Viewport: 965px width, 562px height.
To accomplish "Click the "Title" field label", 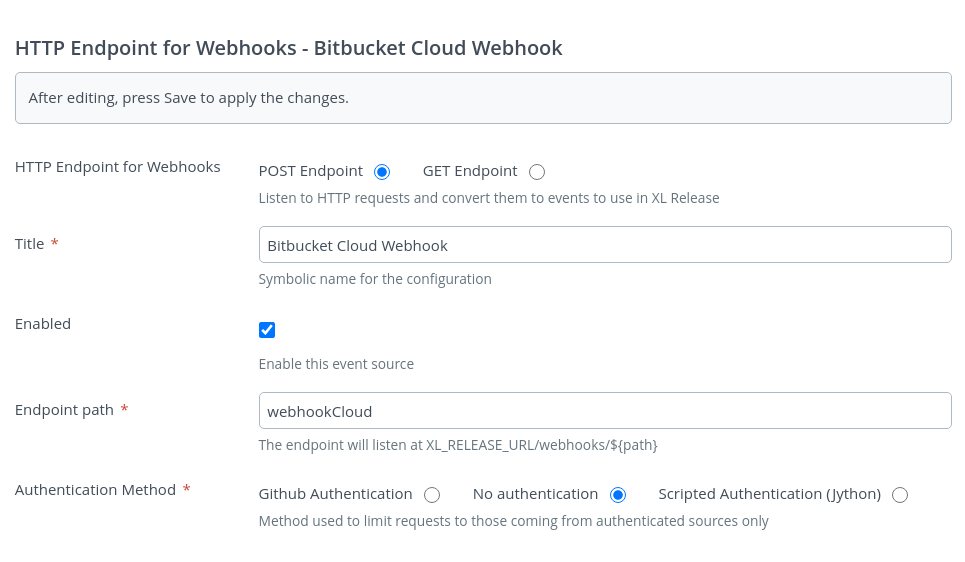I will (x=30, y=244).
